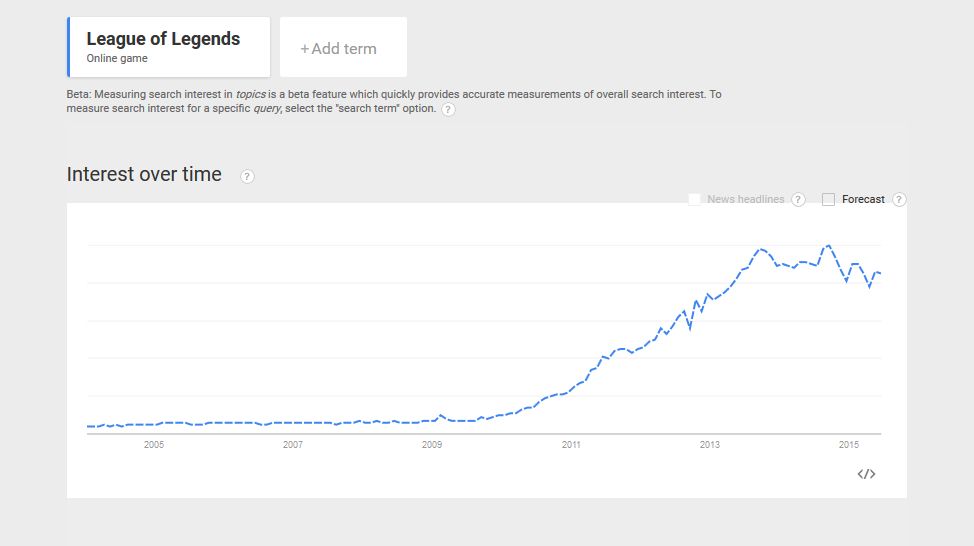Toggle the News headlines checkbox
Image resolution: width=974 pixels, height=546 pixels.
coord(694,199)
